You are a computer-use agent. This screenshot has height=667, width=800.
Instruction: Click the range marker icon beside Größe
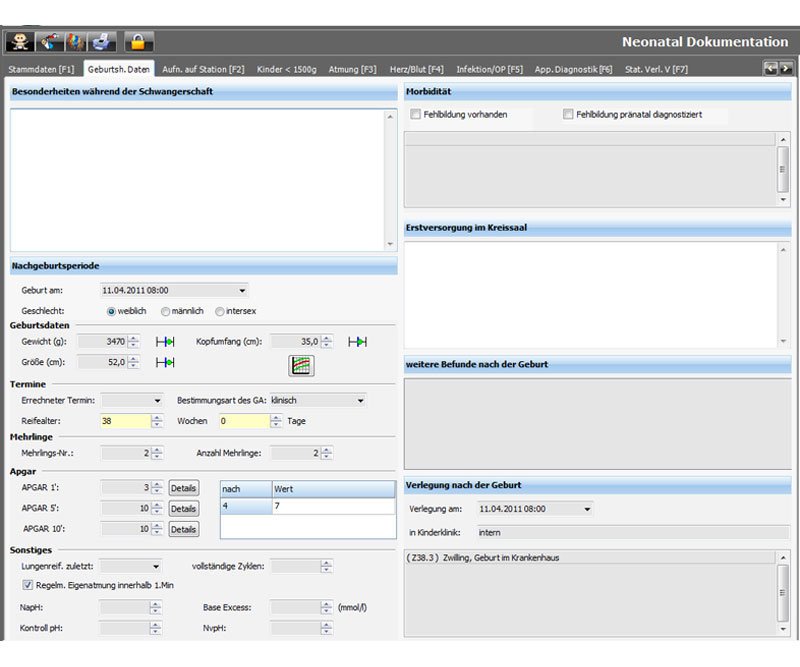[x=165, y=362]
